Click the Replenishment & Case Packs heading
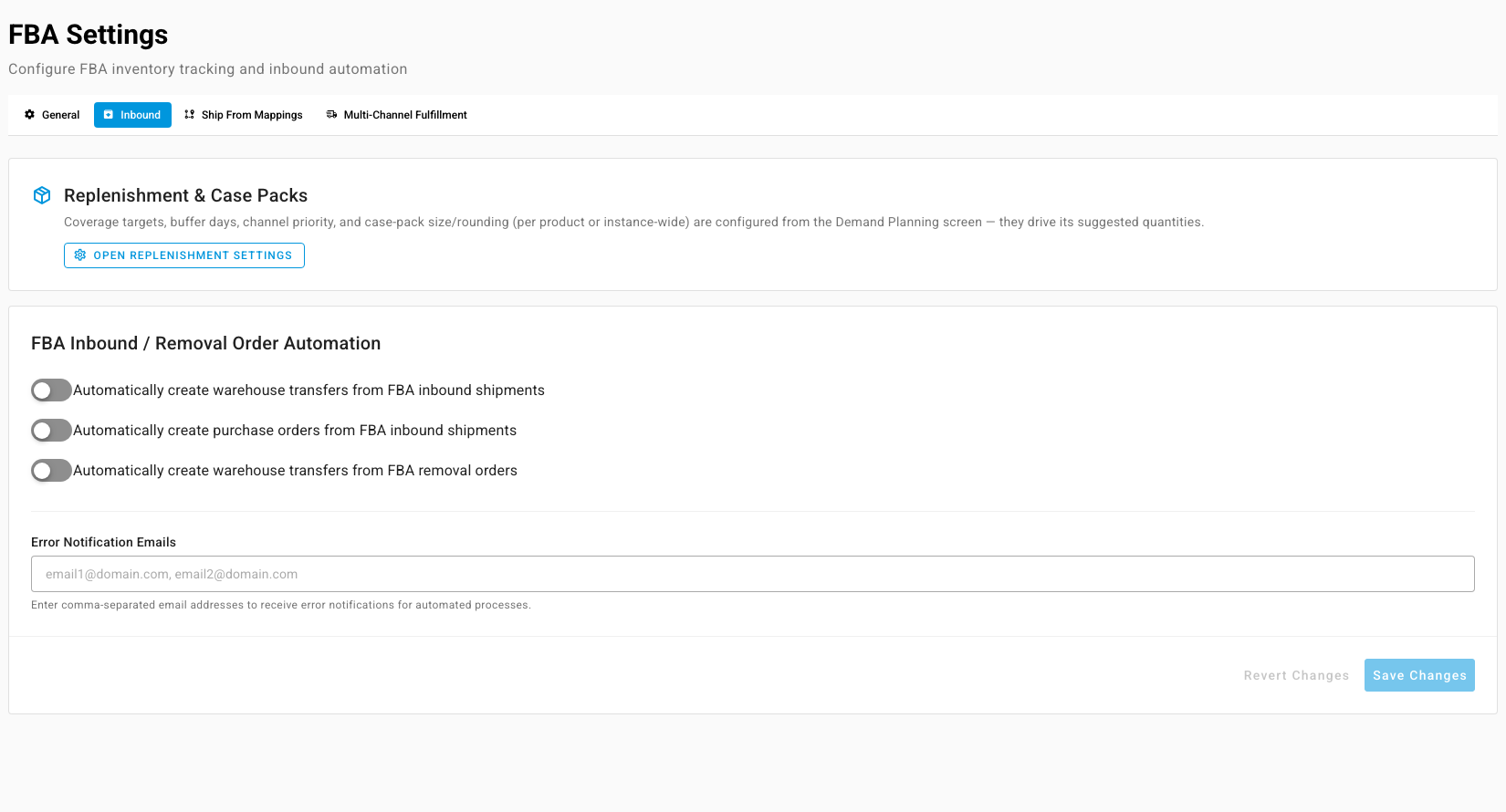The image size is (1506, 812). [x=186, y=195]
